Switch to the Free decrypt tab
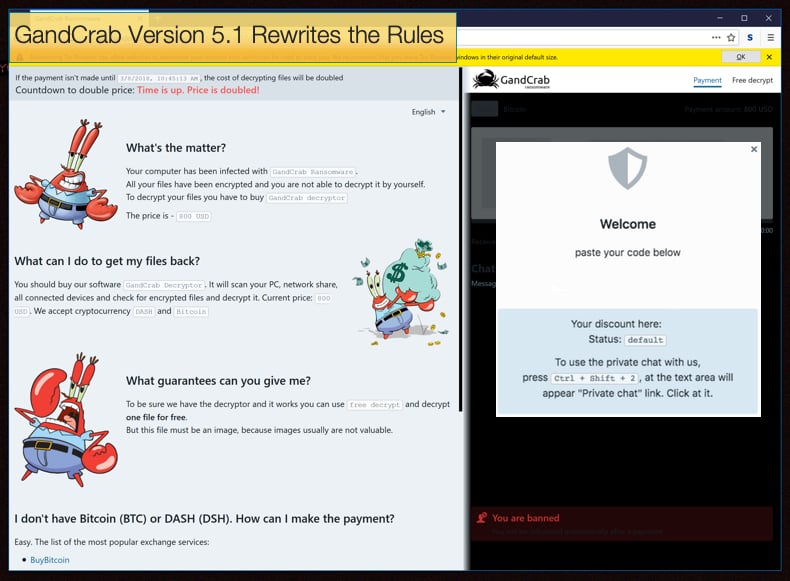The image size is (790, 581). click(752, 80)
